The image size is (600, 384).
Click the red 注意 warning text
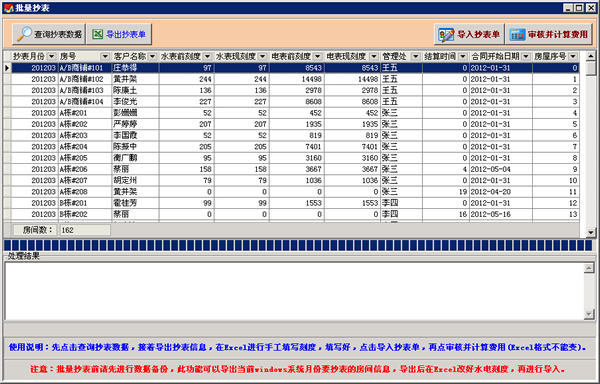[x=297, y=369]
